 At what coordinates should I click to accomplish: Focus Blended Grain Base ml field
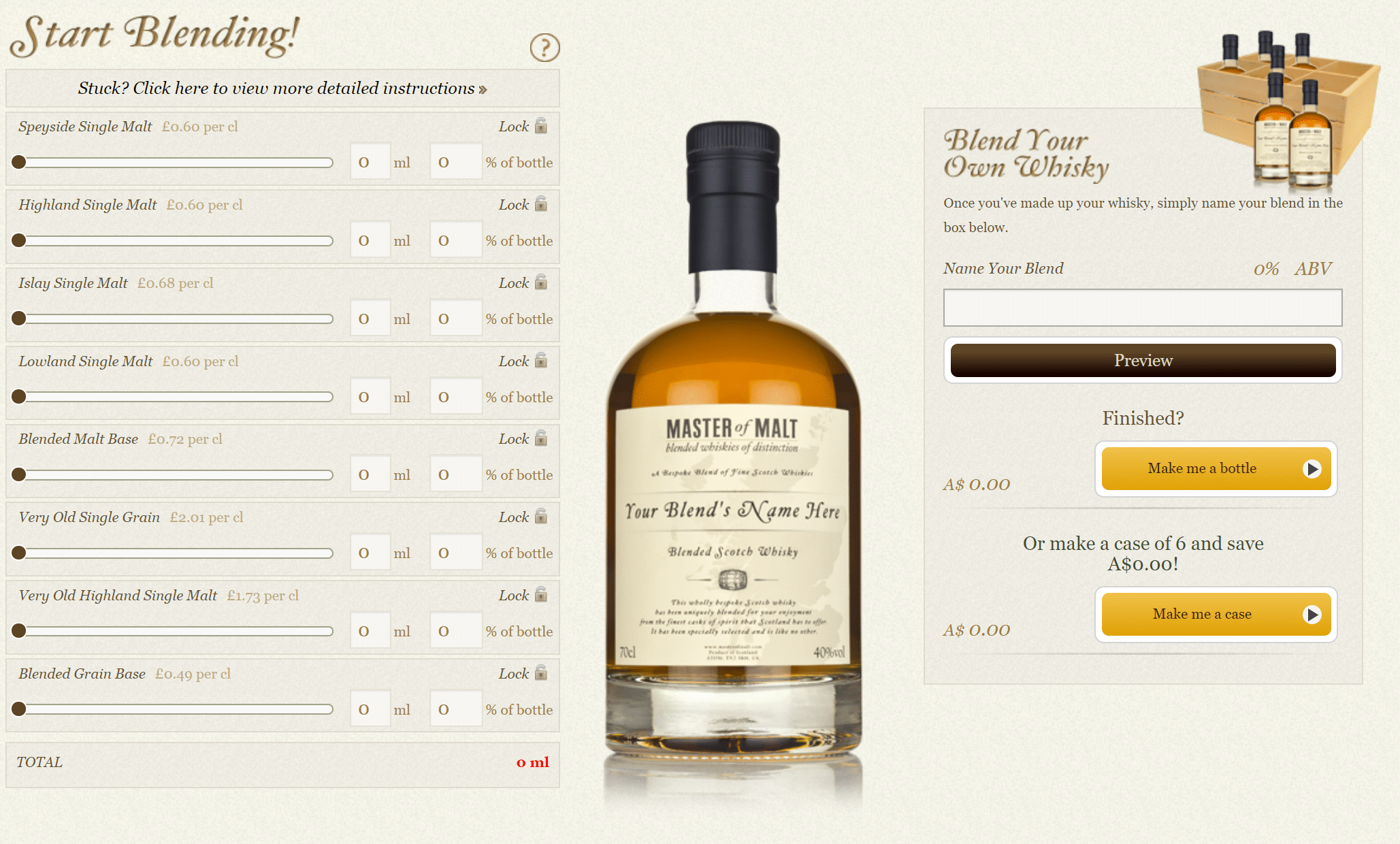370,709
